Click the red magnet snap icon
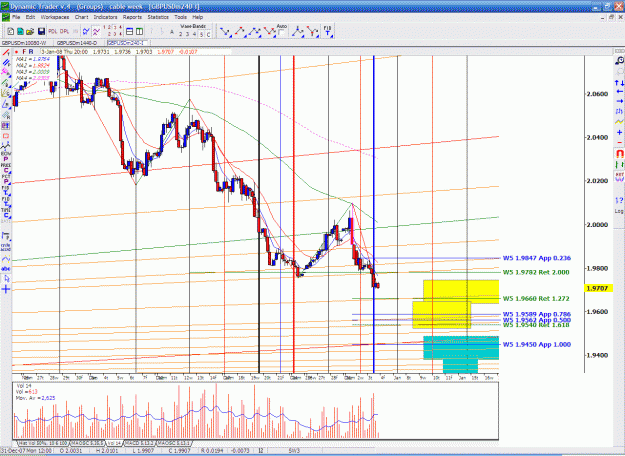 (x=619, y=153)
